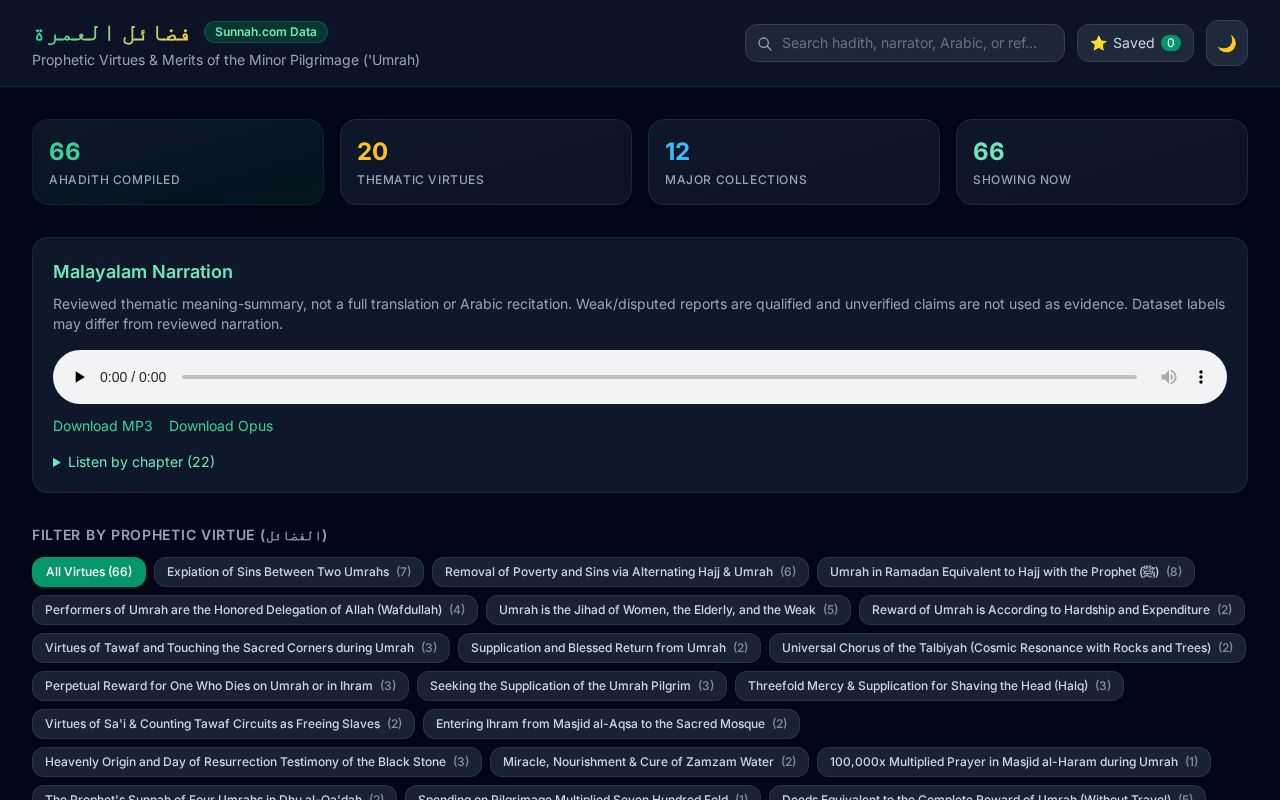Click the Arabic site title فضائل العمرة

(x=111, y=34)
